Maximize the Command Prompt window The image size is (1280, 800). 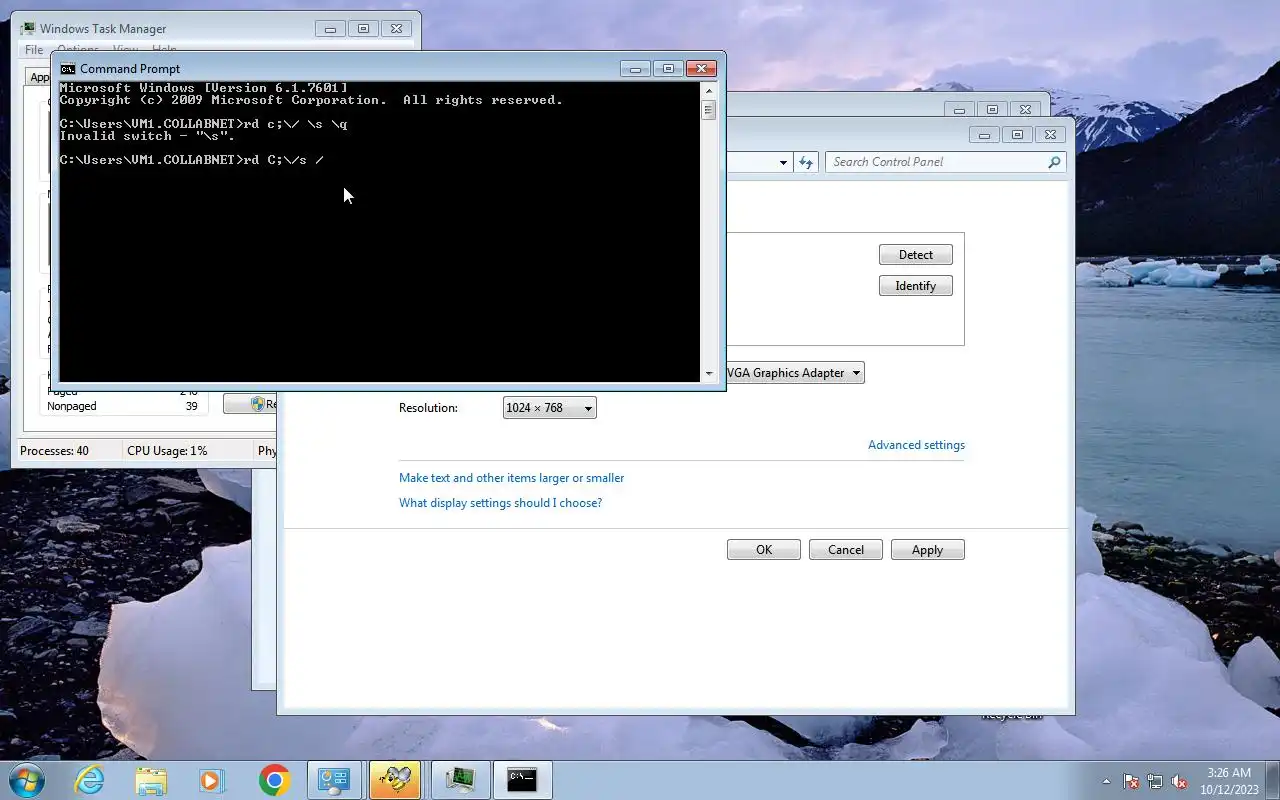click(668, 69)
